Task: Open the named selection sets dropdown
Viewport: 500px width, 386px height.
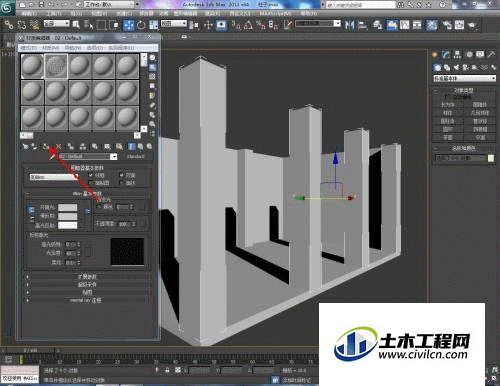Action: (x=318, y=23)
